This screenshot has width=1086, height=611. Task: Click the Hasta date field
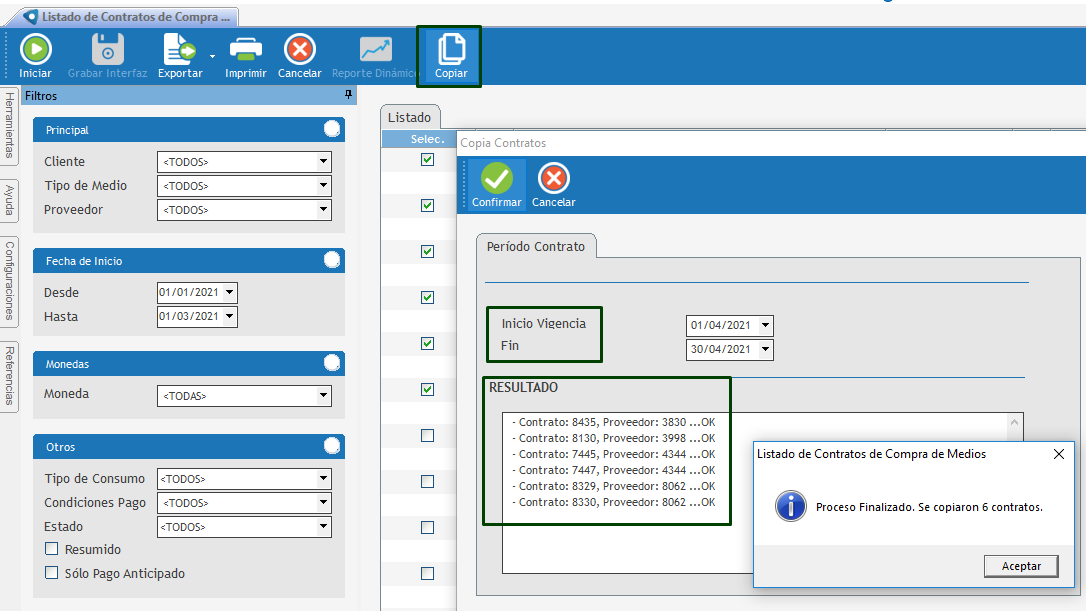coord(189,317)
